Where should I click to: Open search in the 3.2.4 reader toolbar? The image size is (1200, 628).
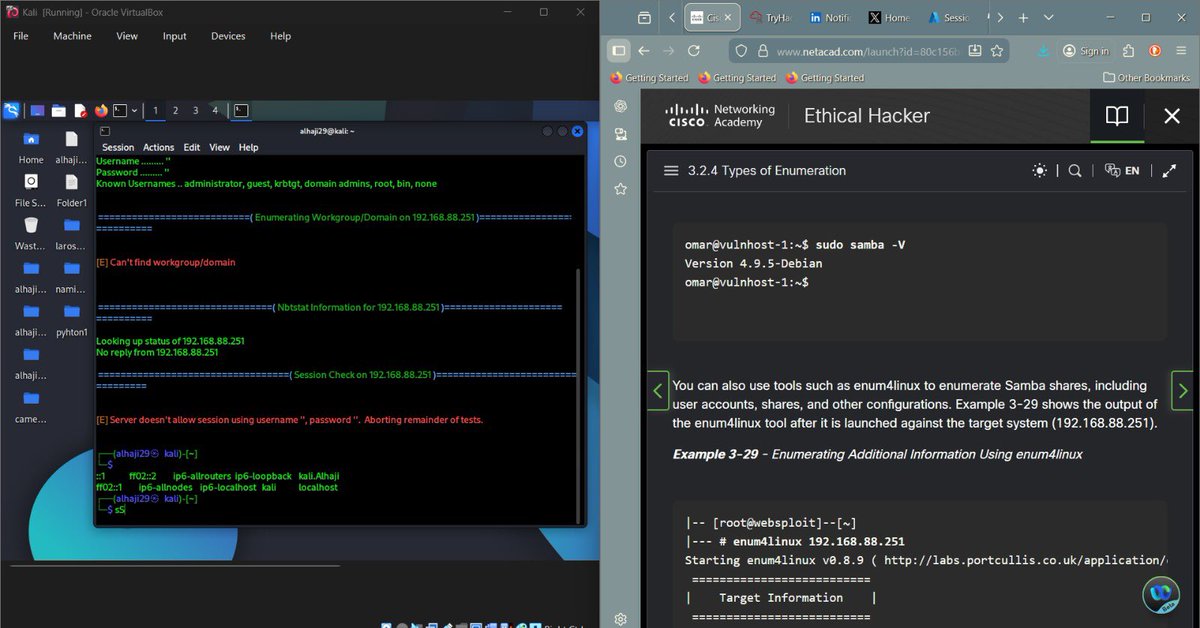(x=1074, y=170)
